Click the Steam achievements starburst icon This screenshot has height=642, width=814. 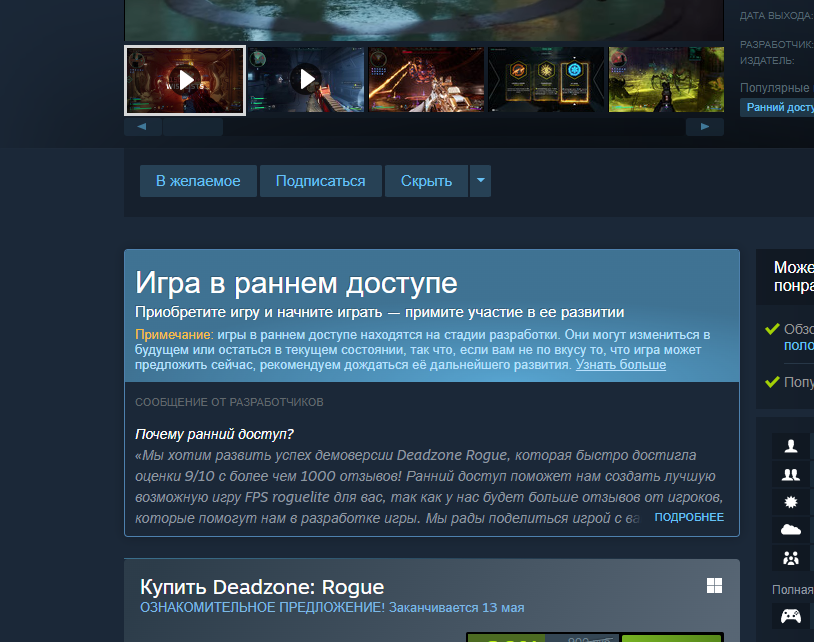791,502
